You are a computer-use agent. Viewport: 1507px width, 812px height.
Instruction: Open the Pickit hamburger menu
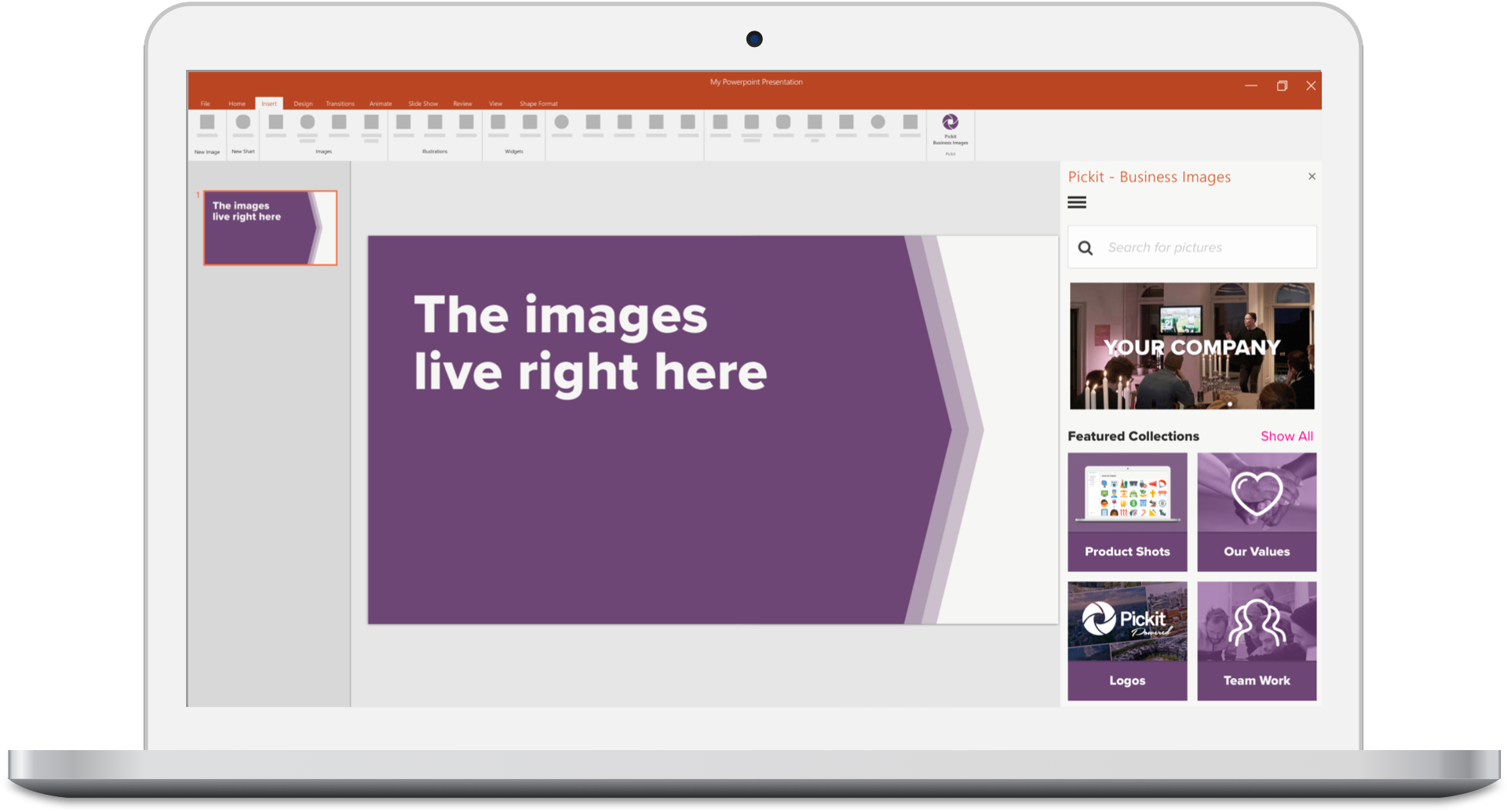click(x=1077, y=202)
